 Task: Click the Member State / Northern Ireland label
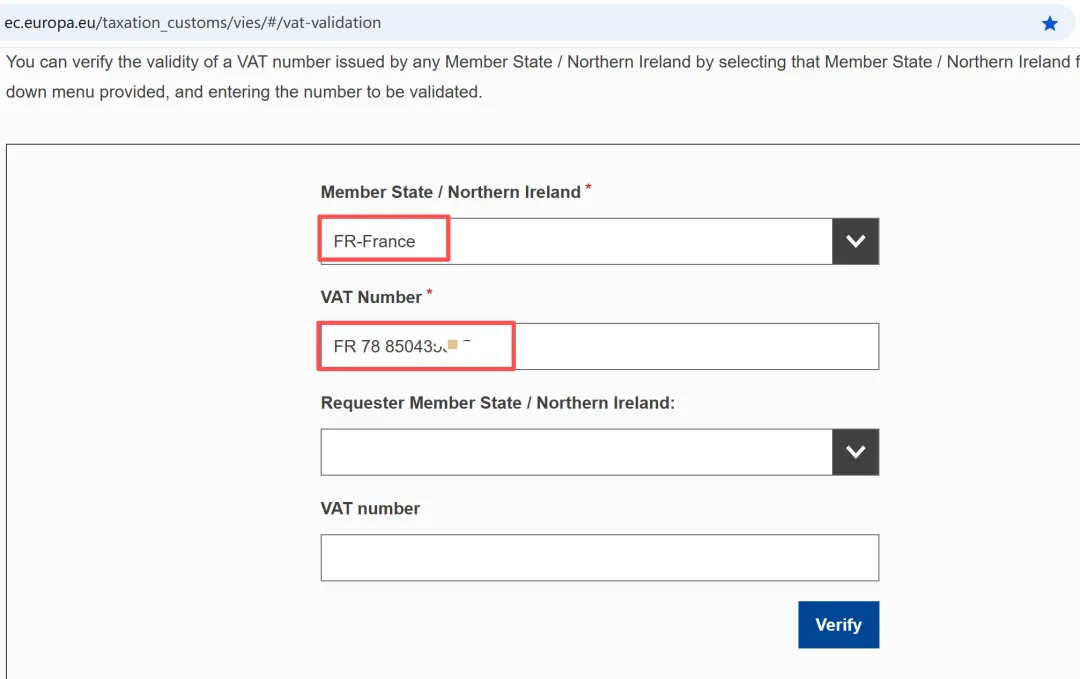[450, 192]
